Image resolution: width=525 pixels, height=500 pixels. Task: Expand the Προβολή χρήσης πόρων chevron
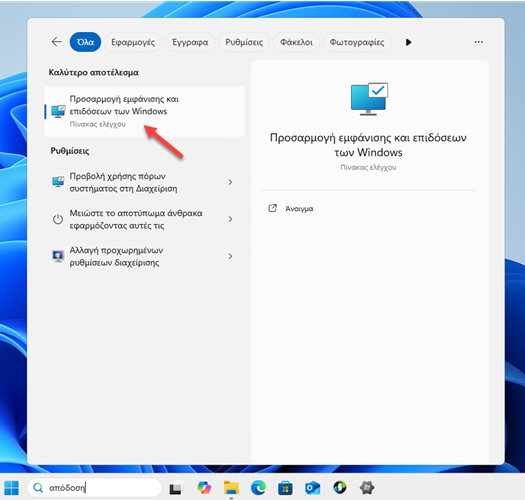coord(230,182)
